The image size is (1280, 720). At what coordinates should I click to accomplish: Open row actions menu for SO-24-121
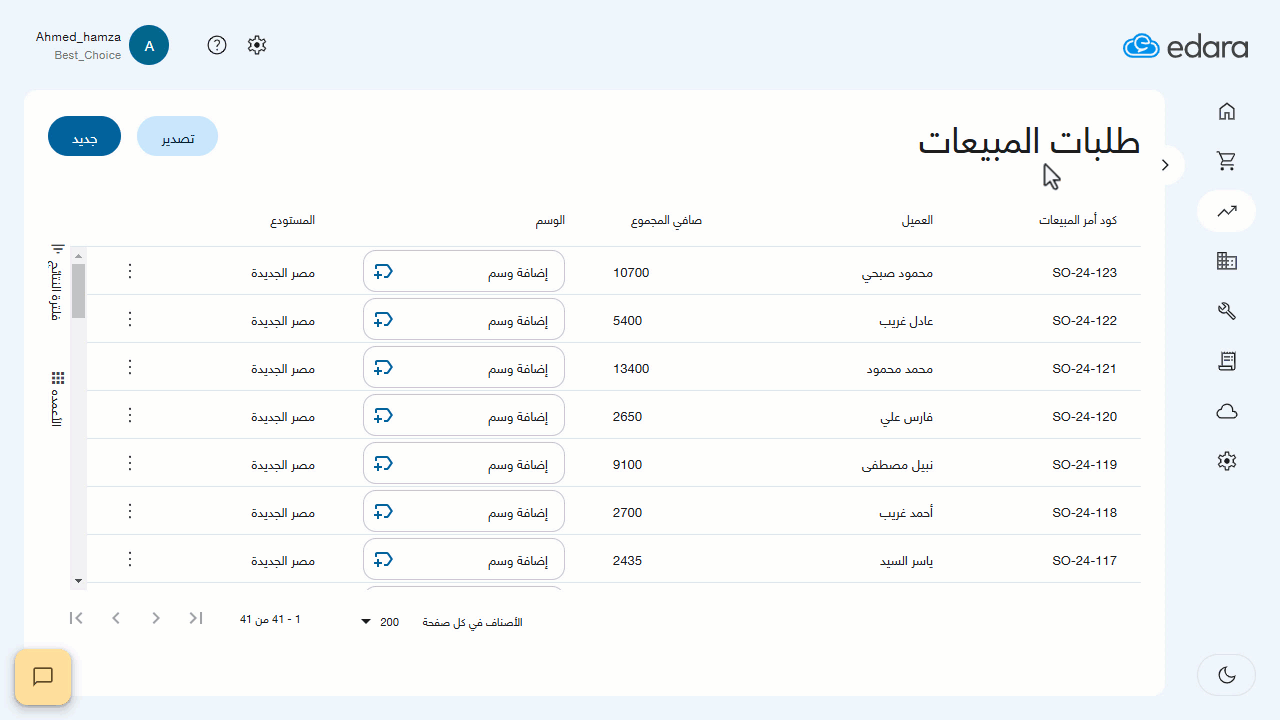(129, 367)
